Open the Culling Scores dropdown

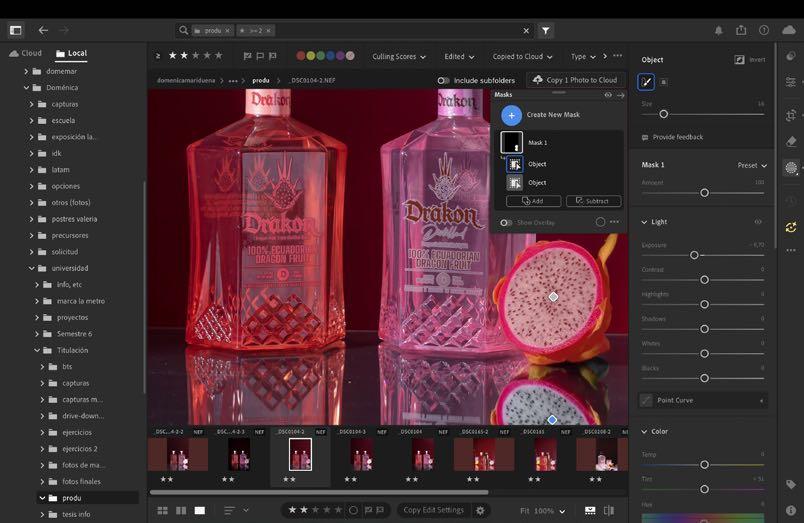(399, 56)
